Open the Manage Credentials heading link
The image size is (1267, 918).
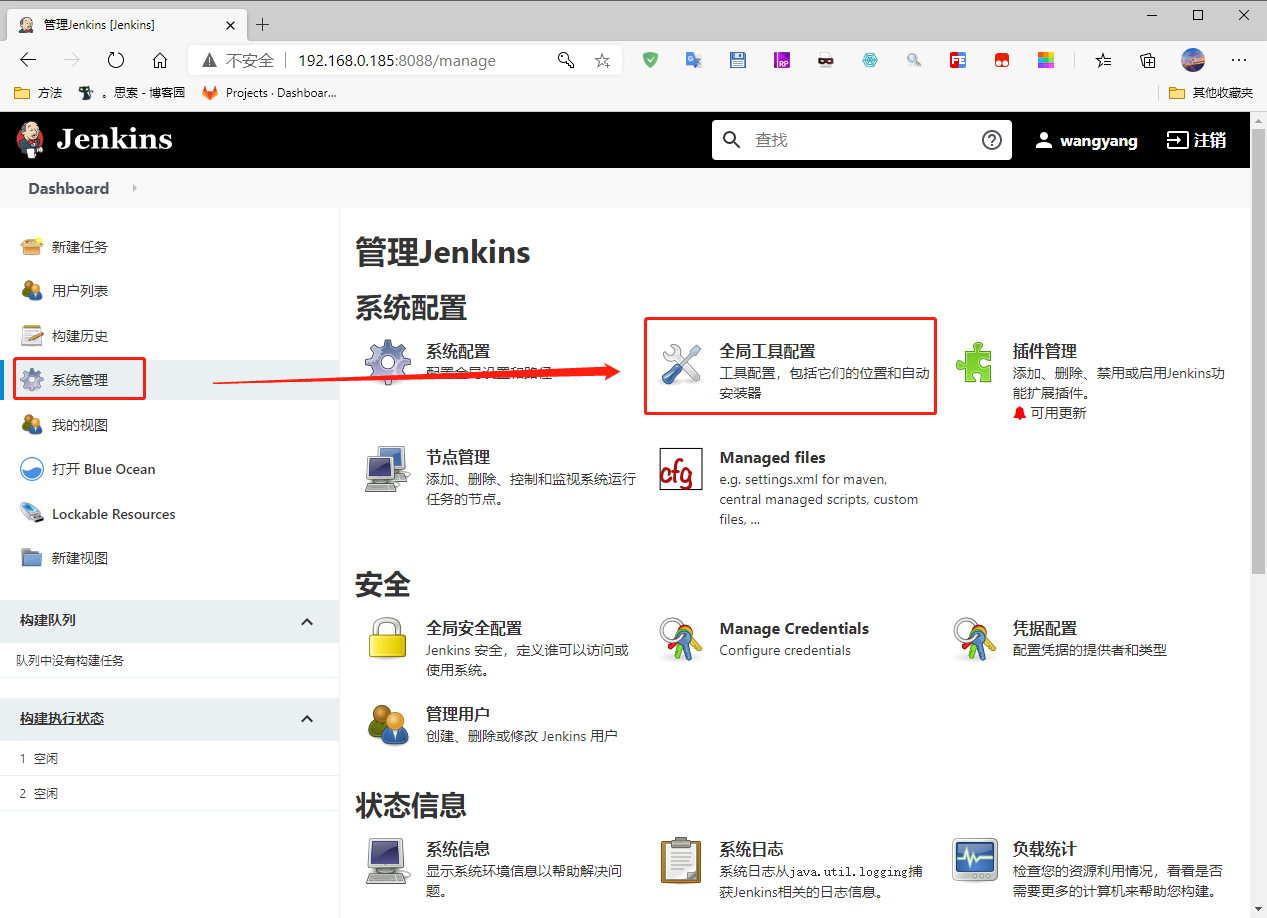tap(794, 628)
